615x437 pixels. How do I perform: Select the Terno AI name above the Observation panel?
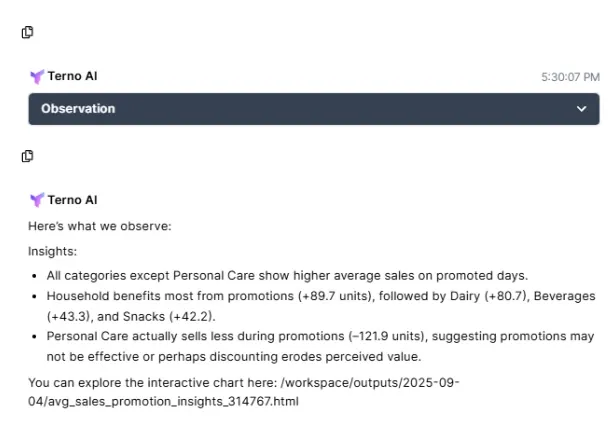72,76
